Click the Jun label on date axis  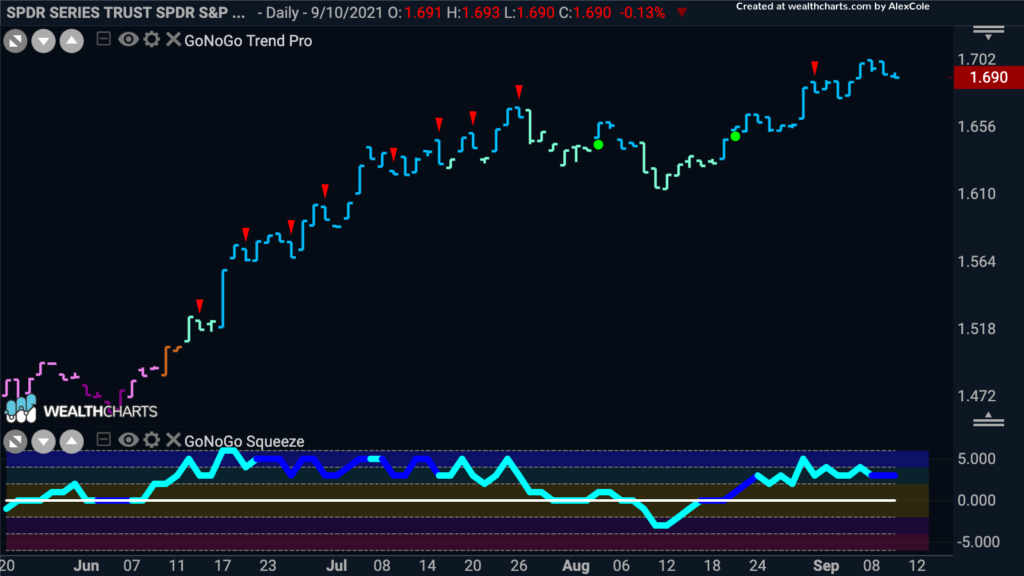pyautogui.click(x=86, y=566)
